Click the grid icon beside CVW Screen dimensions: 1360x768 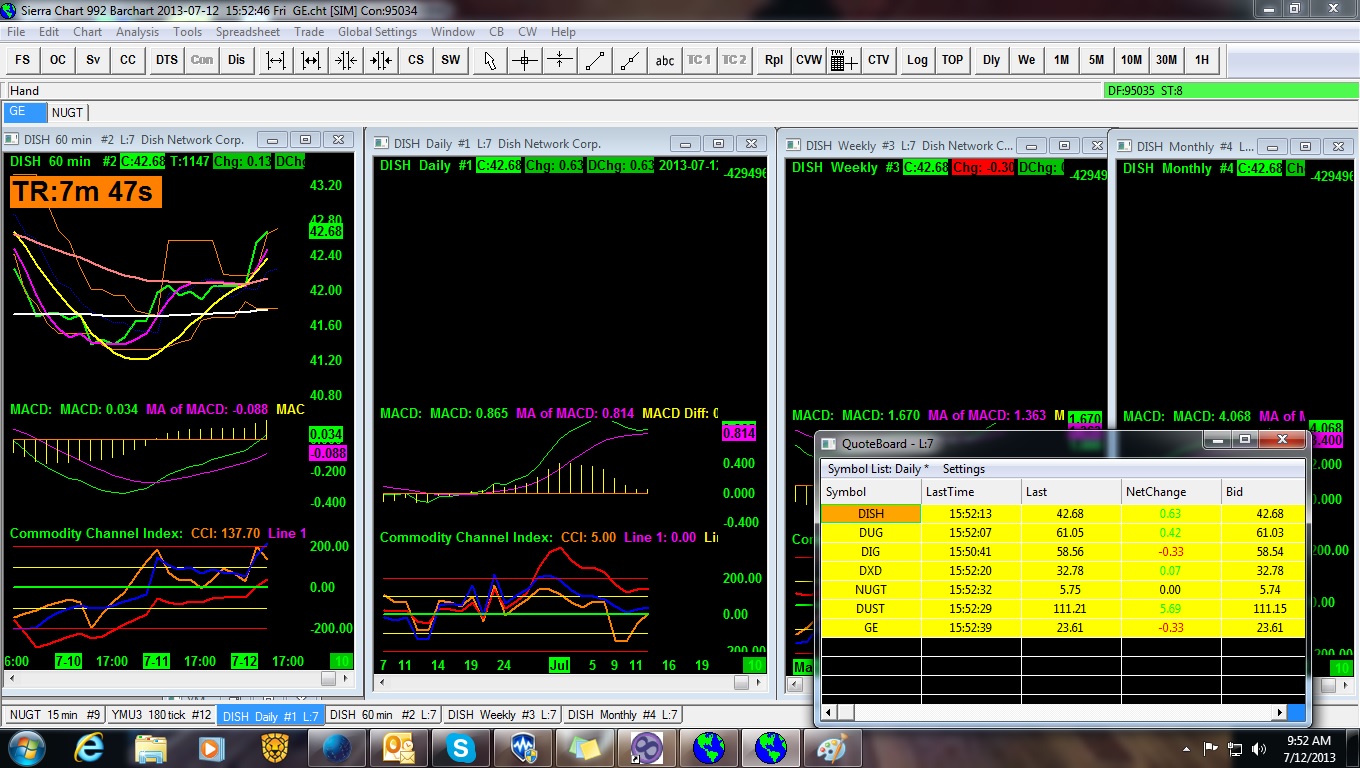point(843,60)
